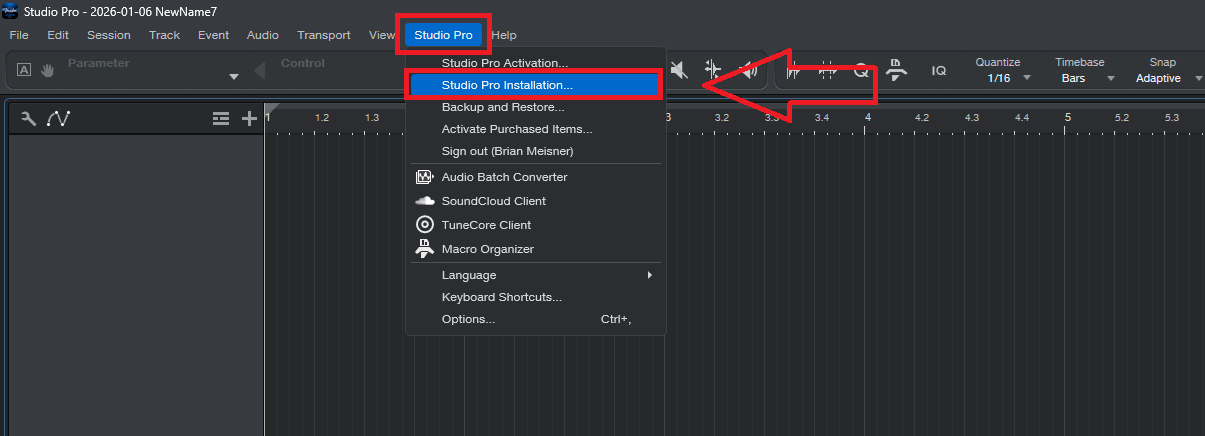Open the track list icon
This screenshot has height=436, width=1205.
[221, 119]
